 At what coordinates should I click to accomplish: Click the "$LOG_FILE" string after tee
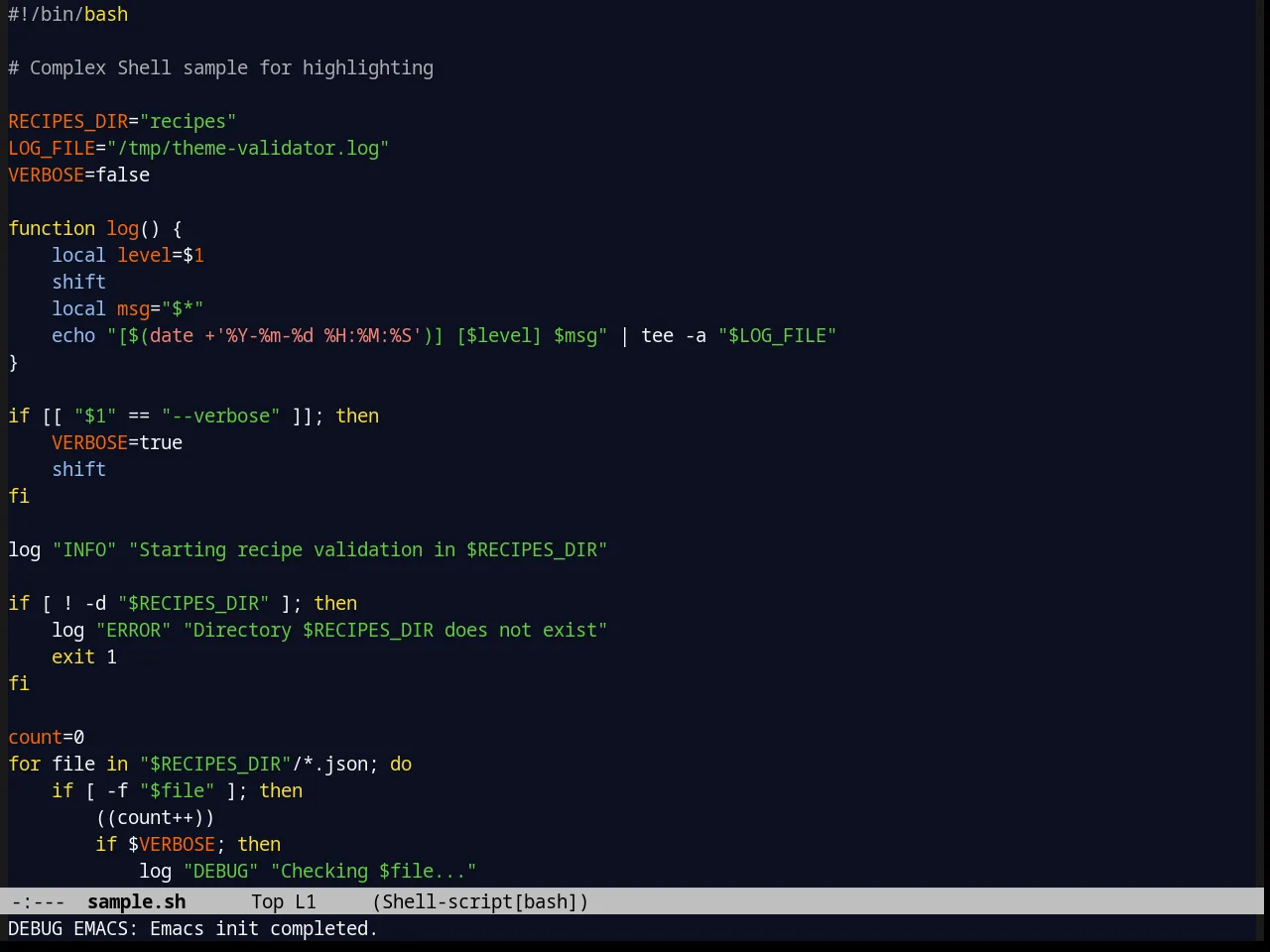coord(777,335)
